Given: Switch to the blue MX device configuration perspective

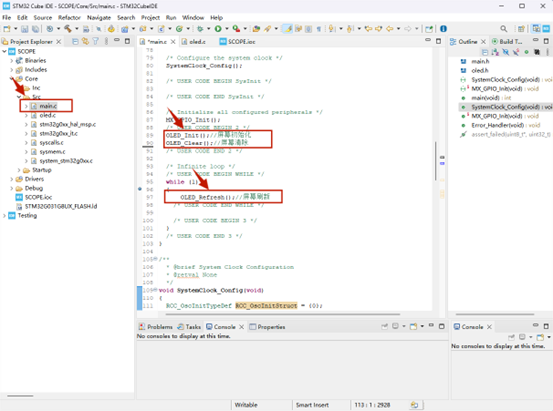Looking at the screenshot, I should tap(546, 29).
